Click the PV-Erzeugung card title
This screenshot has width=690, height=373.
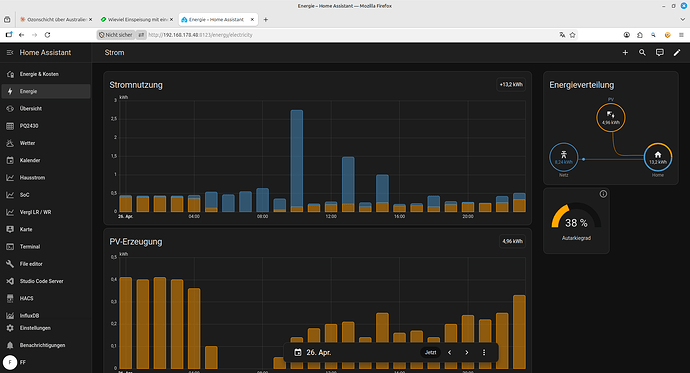136,241
